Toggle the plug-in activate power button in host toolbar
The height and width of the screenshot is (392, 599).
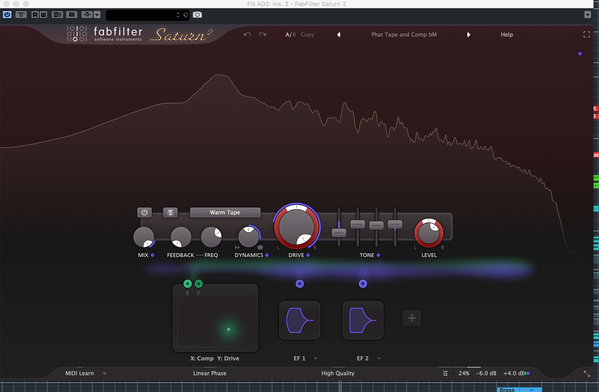(x=7, y=15)
